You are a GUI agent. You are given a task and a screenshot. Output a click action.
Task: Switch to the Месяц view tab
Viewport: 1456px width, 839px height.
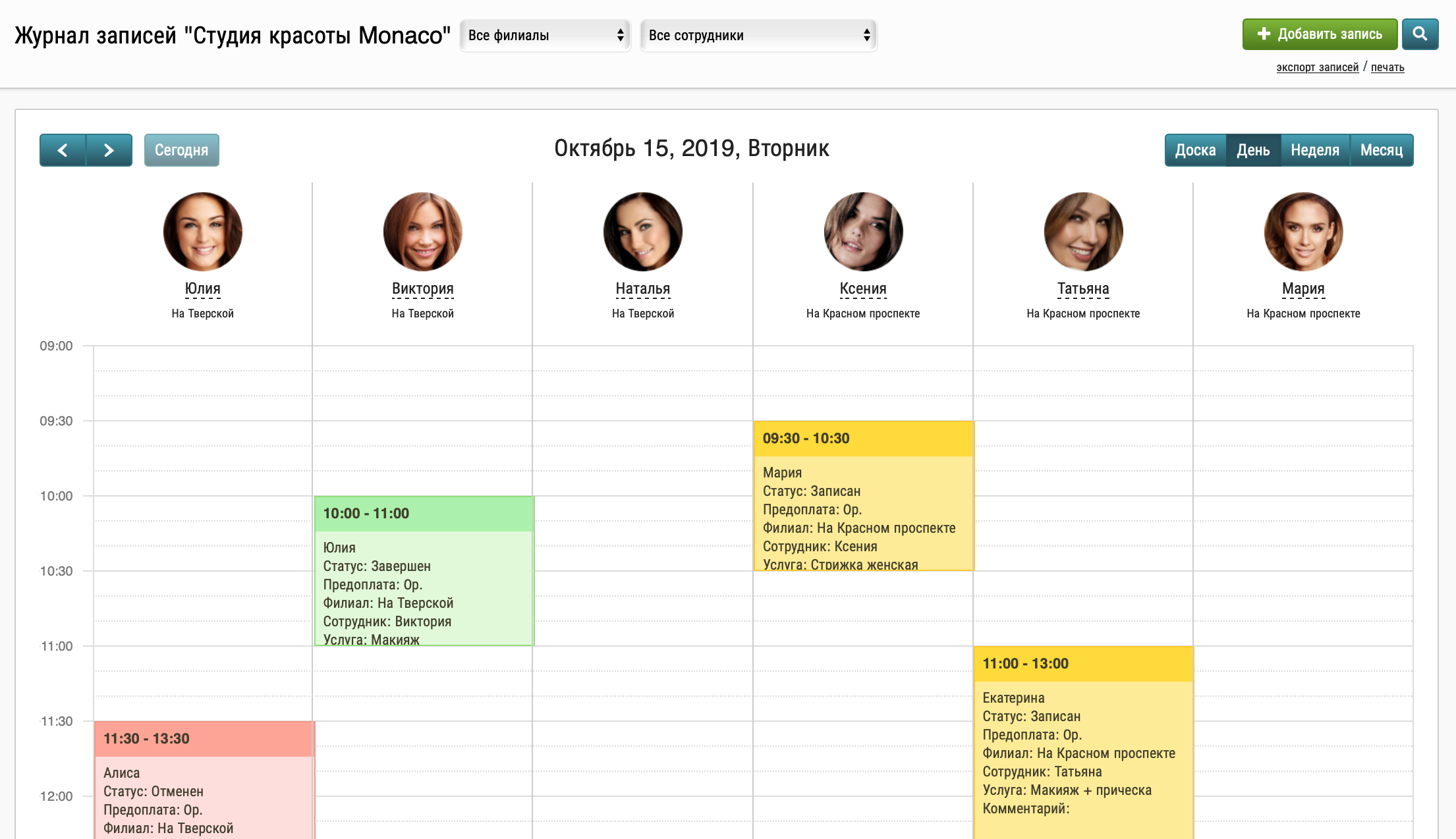coord(1381,150)
